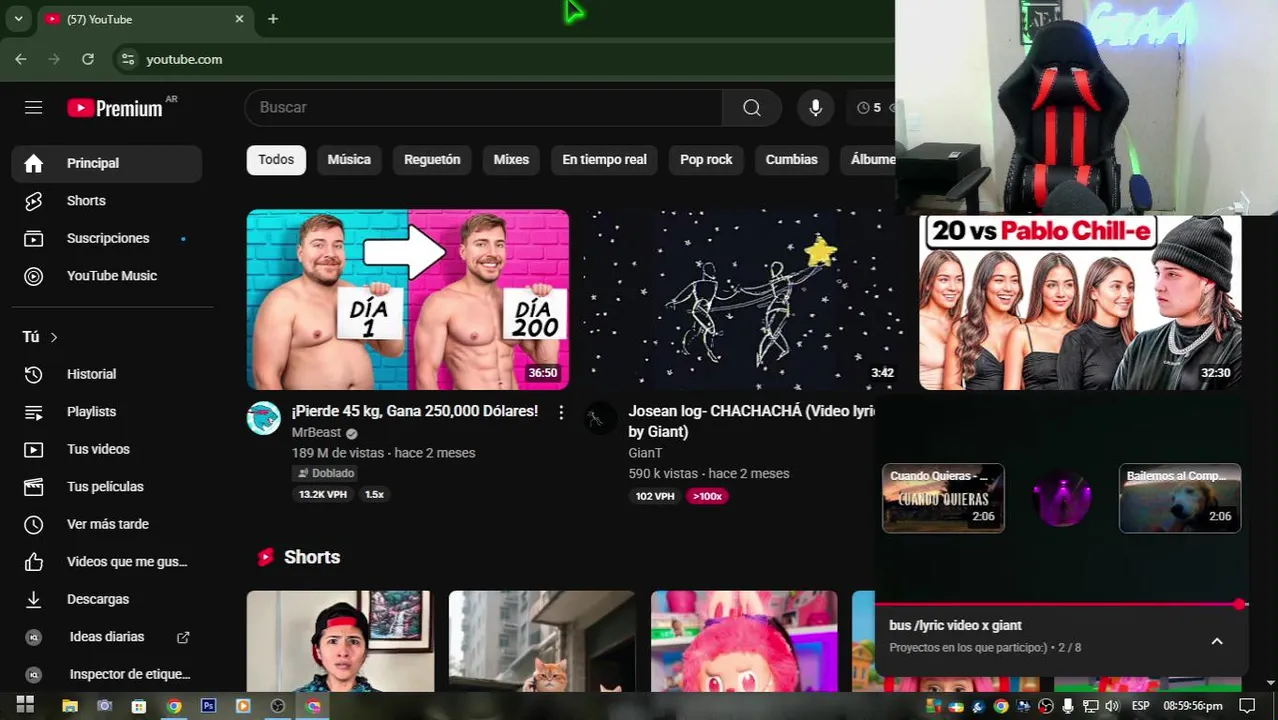Select the Todos filter chip
The height and width of the screenshot is (720, 1278).
point(276,159)
